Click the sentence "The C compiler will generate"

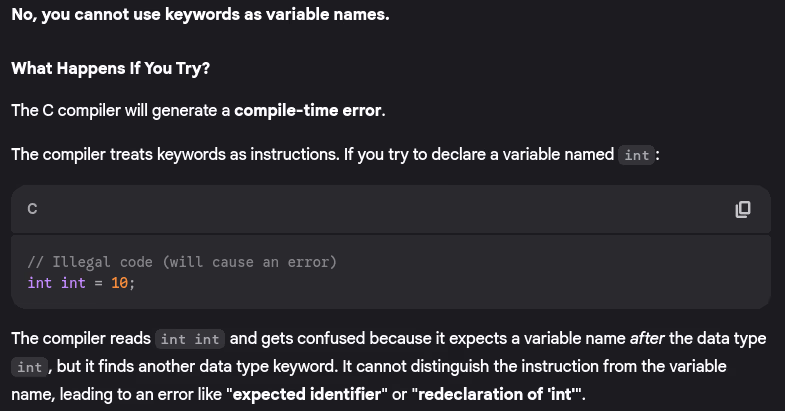(121, 110)
